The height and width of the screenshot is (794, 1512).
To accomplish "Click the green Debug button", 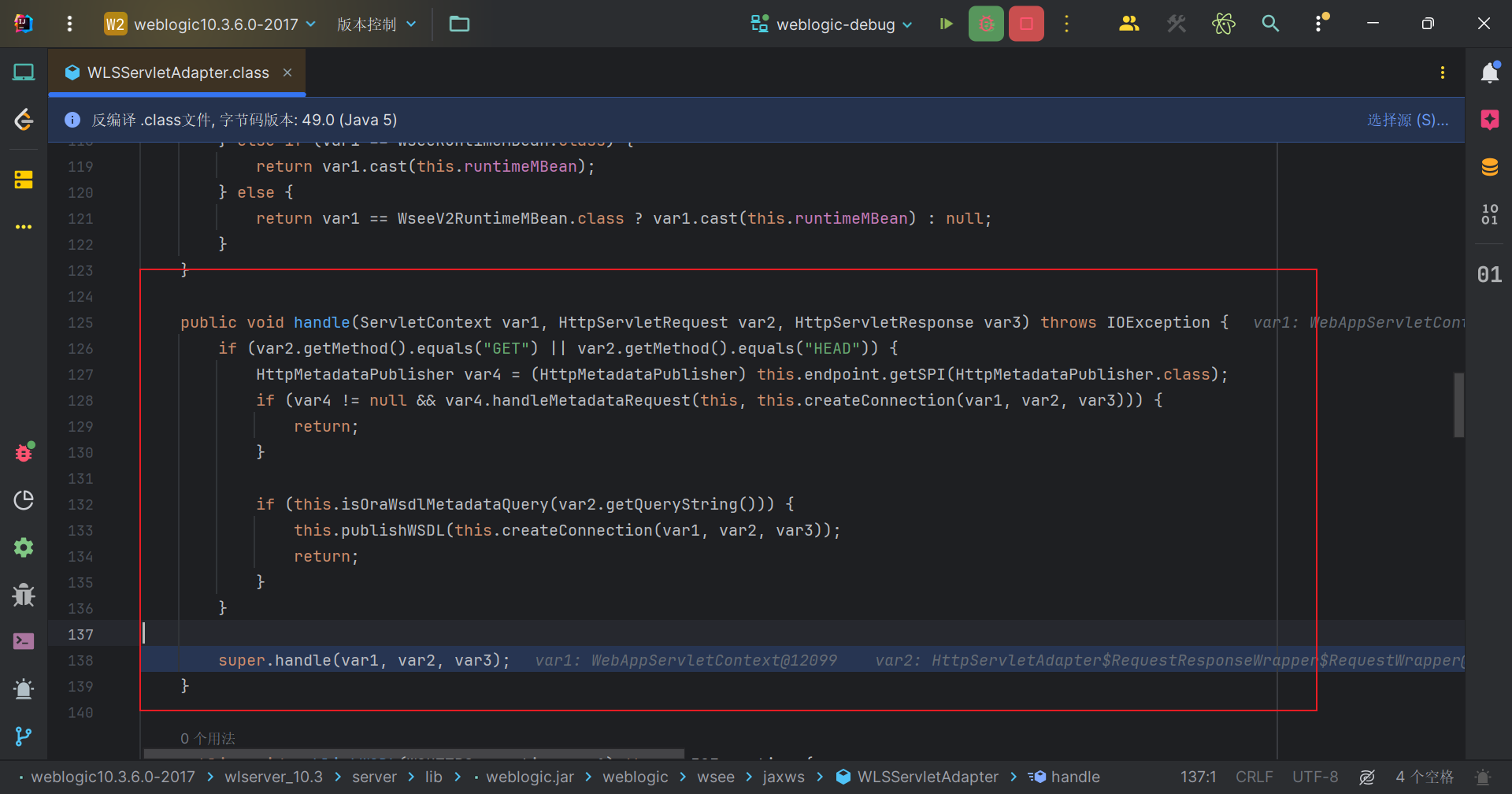I will [986, 24].
